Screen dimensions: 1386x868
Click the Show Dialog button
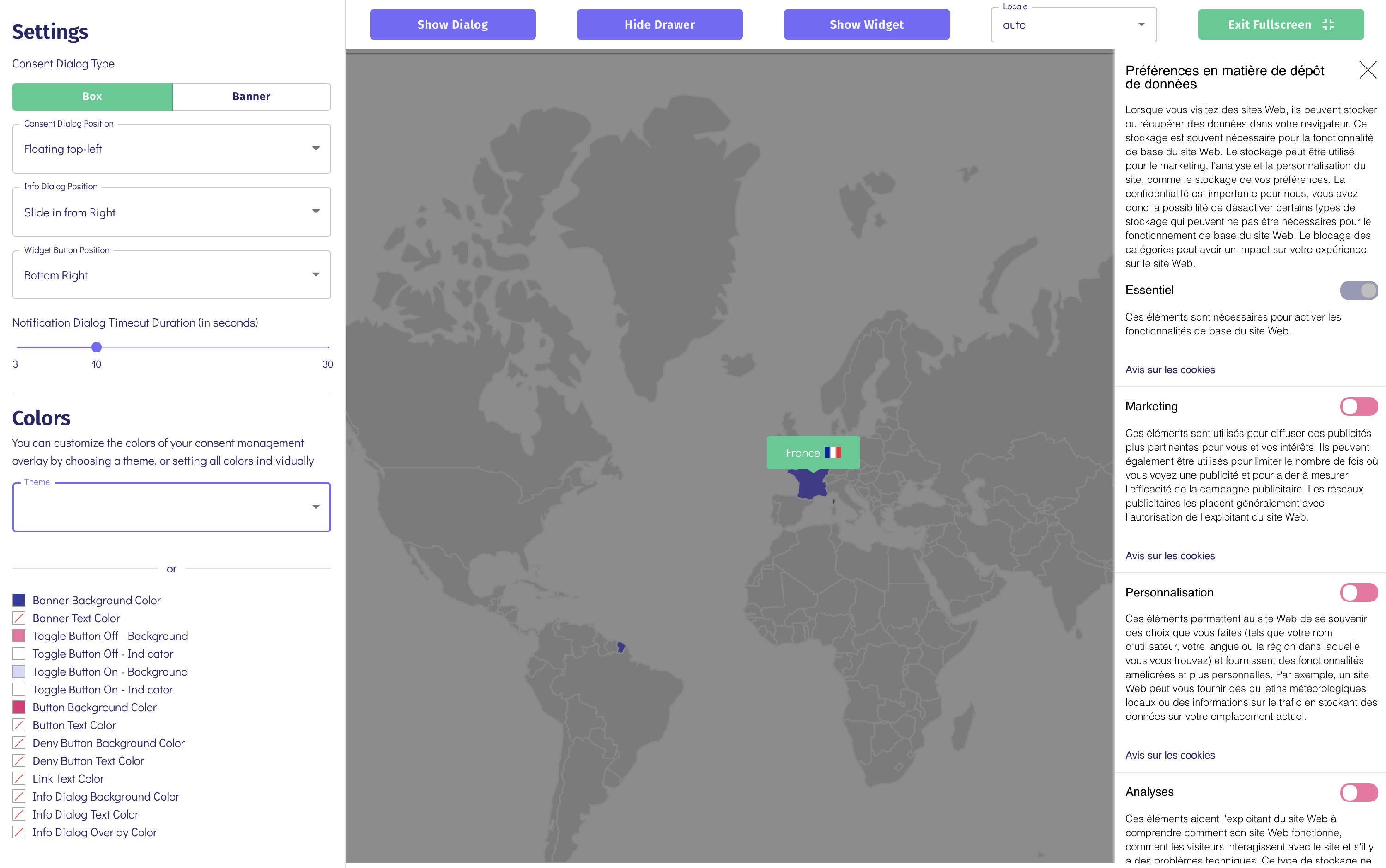coord(452,24)
